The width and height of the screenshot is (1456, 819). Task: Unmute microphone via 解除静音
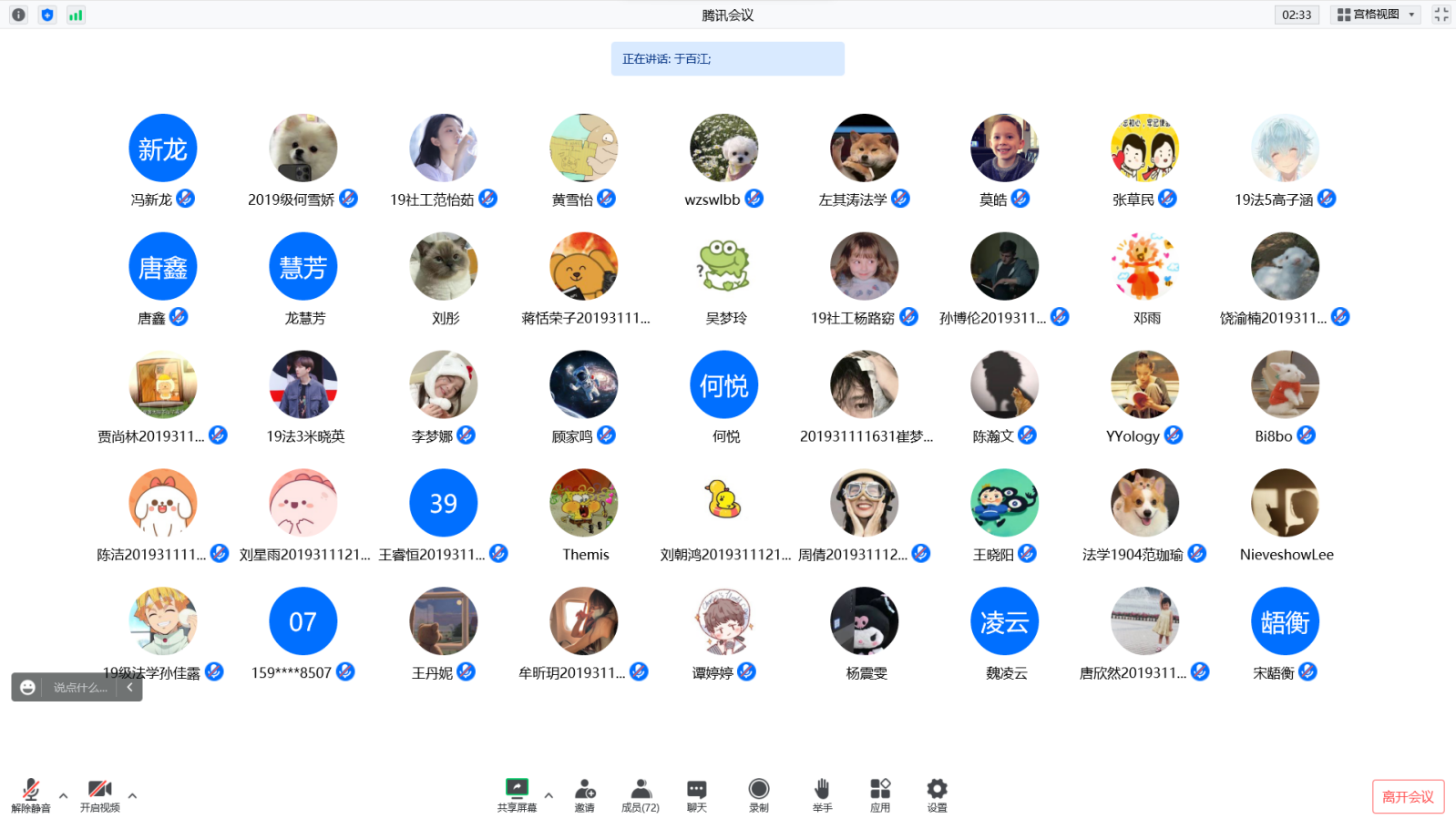tap(31, 794)
